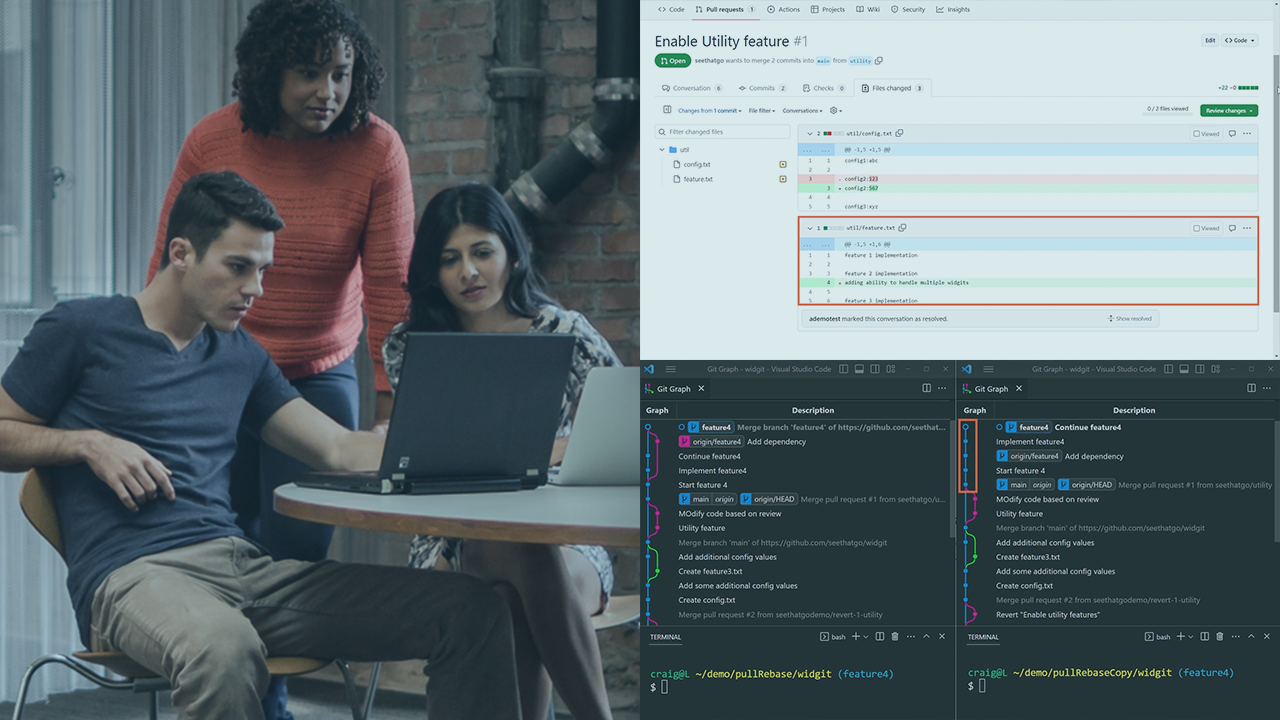Click the terminal prompt in the pullRebase terminal
This screenshot has width=1280, height=720.
coord(658,687)
